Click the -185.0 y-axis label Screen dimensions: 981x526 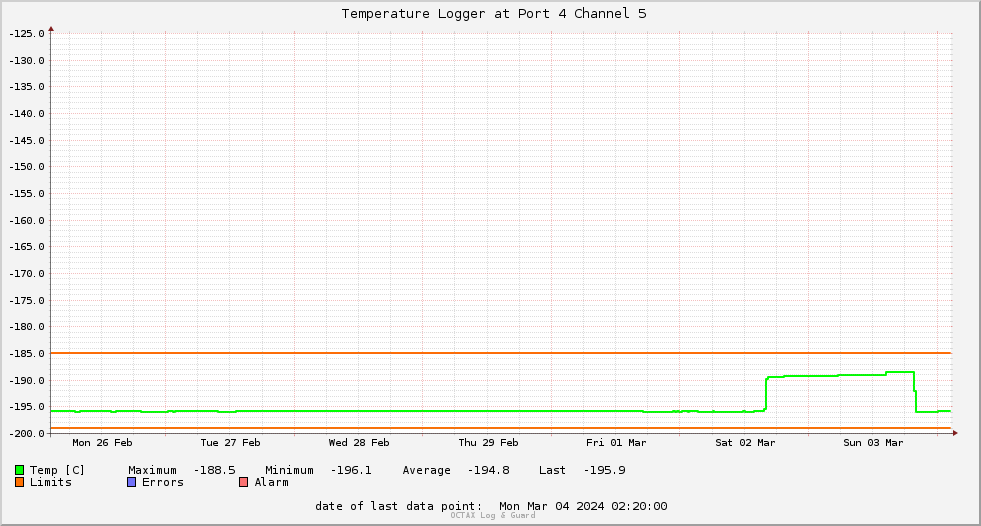[26, 354]
